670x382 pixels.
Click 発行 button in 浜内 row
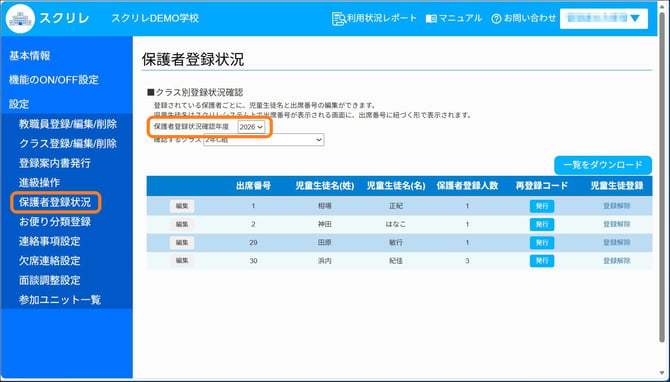[542, 261]
